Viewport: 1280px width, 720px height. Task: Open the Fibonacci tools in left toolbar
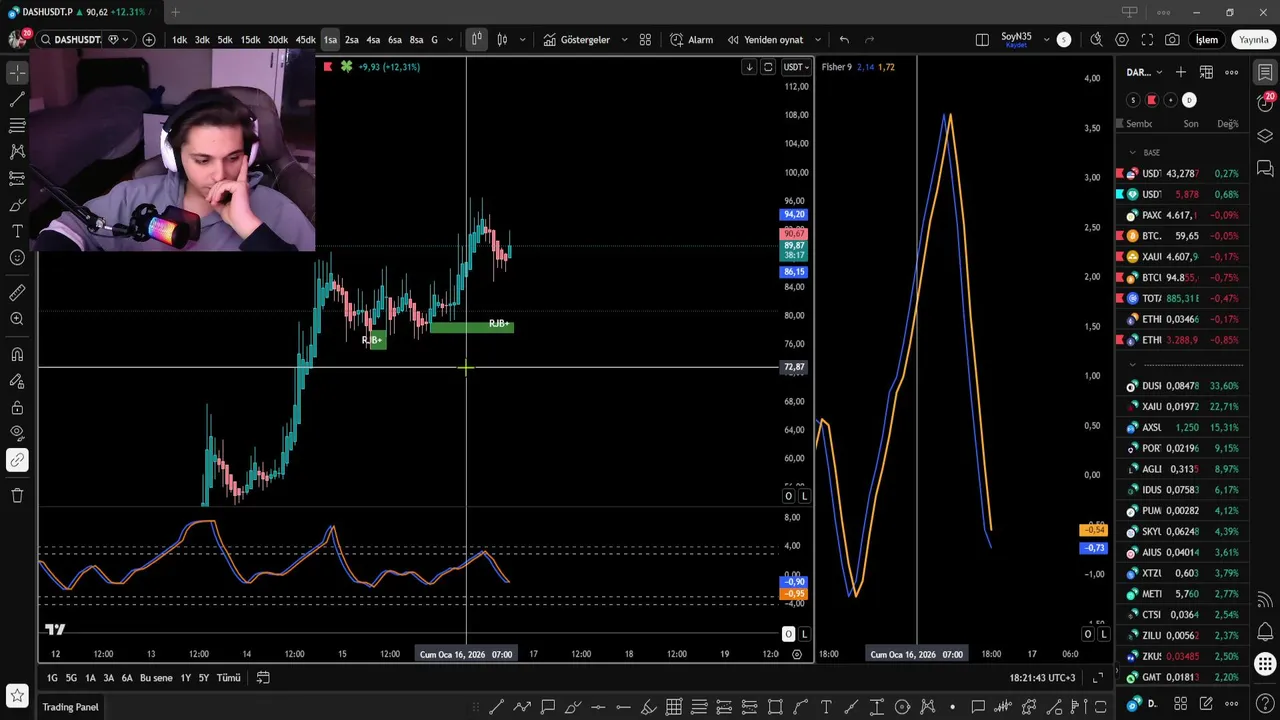17,125
